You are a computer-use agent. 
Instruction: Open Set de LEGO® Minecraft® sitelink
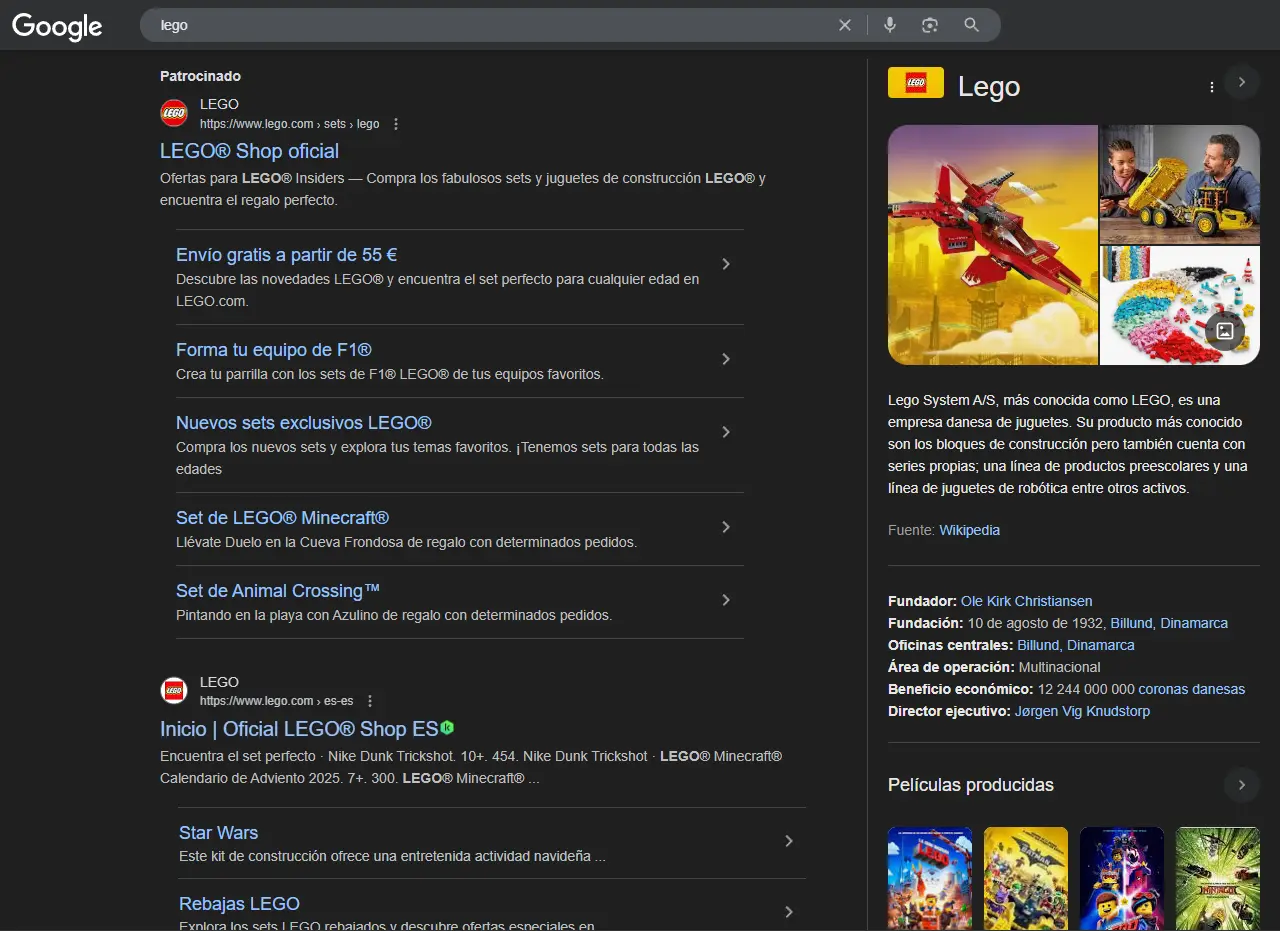click(x=282, y=518)
